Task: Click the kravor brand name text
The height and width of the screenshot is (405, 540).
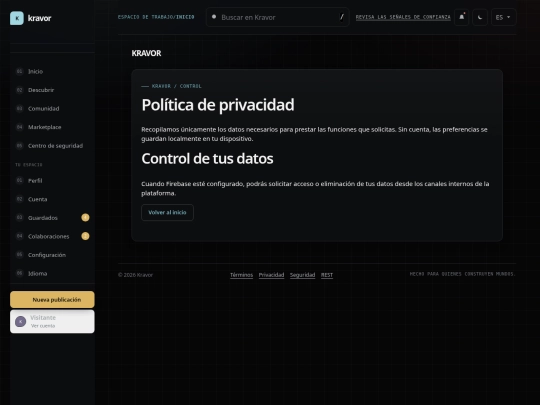Action: pyautogui.click(x=40, y=18)
